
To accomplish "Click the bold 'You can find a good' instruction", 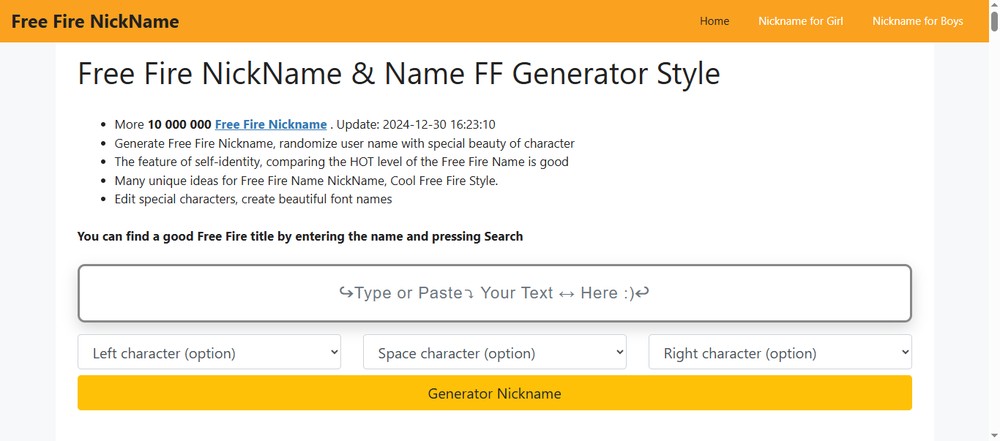I will tap(300, 237).
